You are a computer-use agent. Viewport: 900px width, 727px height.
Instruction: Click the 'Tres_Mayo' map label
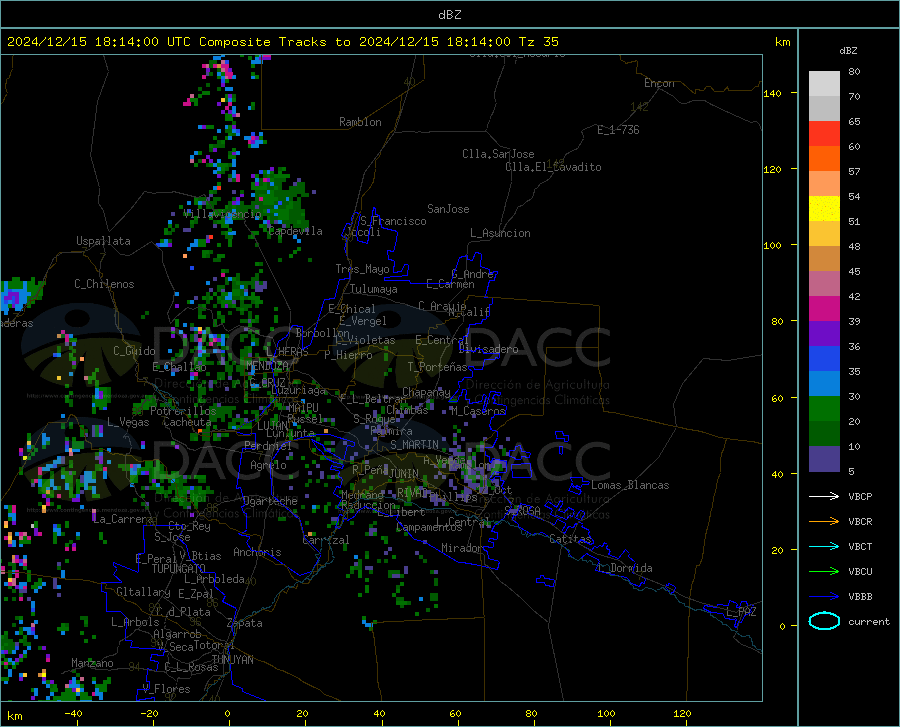pos(362,269)
